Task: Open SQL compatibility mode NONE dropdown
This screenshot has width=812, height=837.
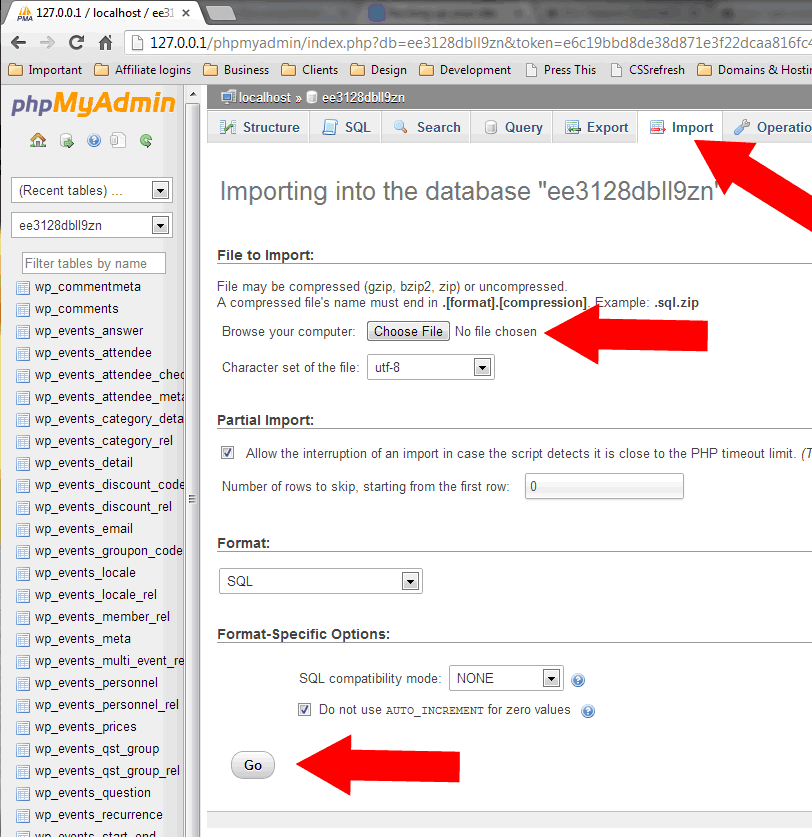Action: (506, 678)
